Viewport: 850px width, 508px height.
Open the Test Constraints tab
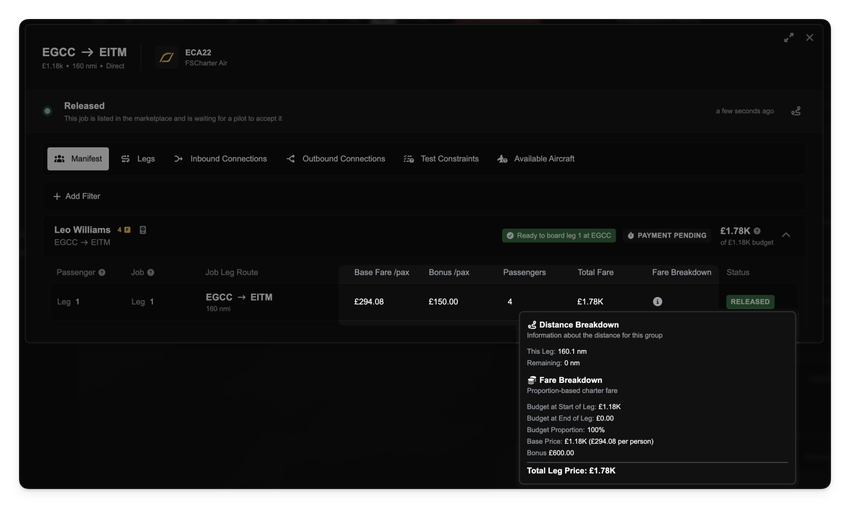point(441,159)
